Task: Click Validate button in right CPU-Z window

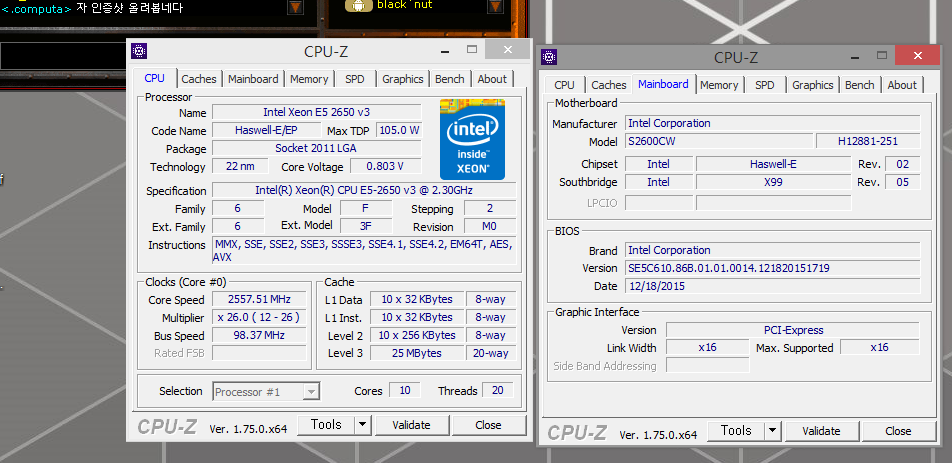Action: pyautogui.click(x=821, y=431)
